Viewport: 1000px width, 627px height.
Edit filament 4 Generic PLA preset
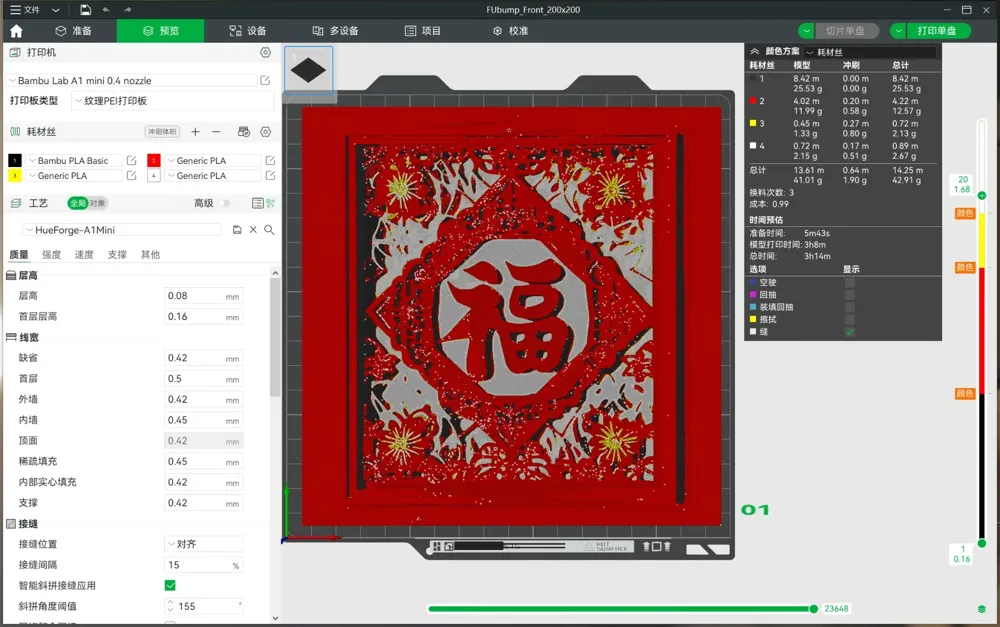[x=270, y=175]
